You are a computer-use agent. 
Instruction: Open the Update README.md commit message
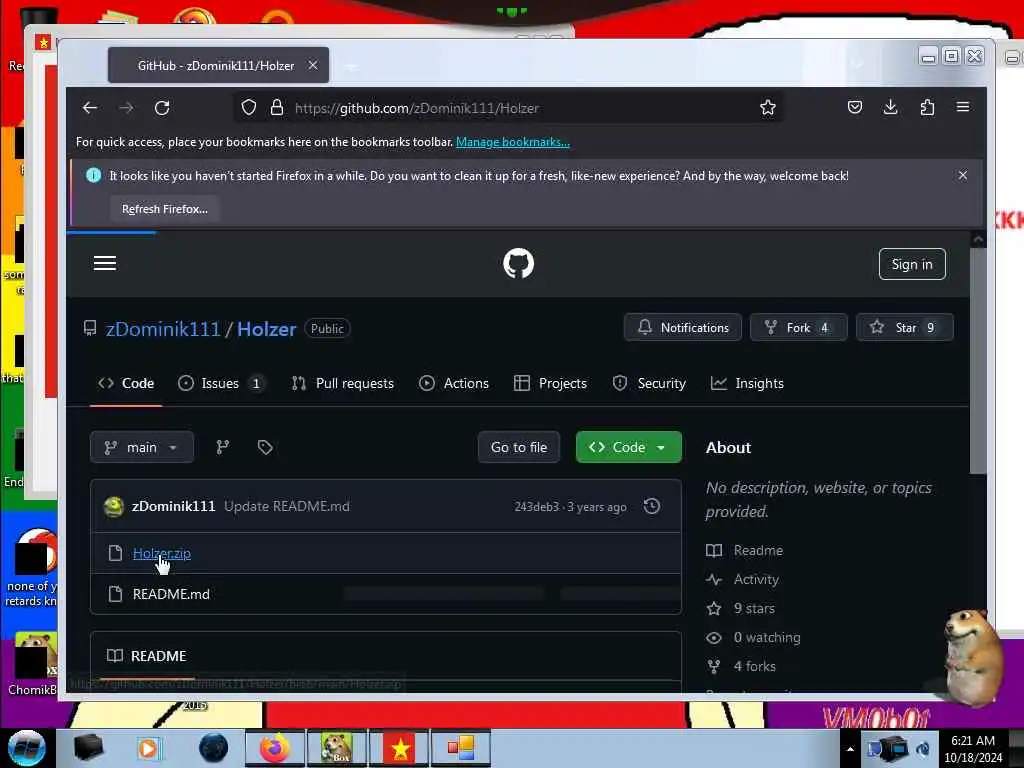[287, 506]
